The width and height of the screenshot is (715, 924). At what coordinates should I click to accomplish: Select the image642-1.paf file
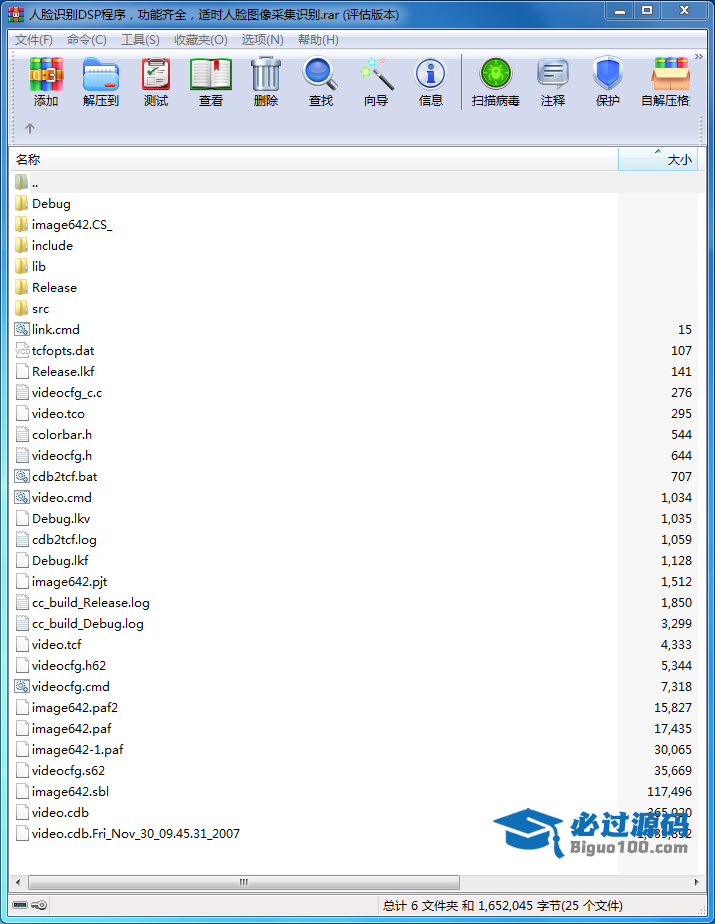[x=357, y=750]
